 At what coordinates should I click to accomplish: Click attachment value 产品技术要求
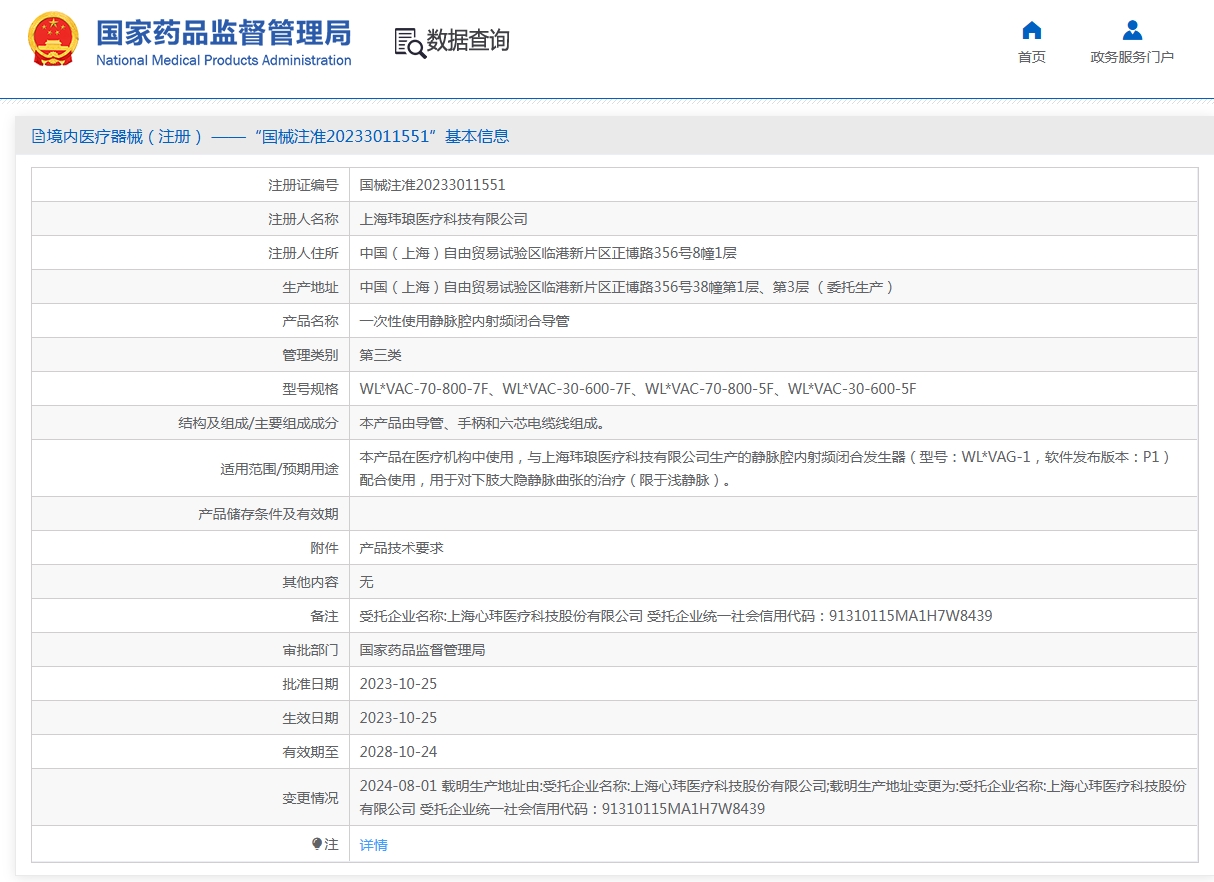[x=402, y=548]
